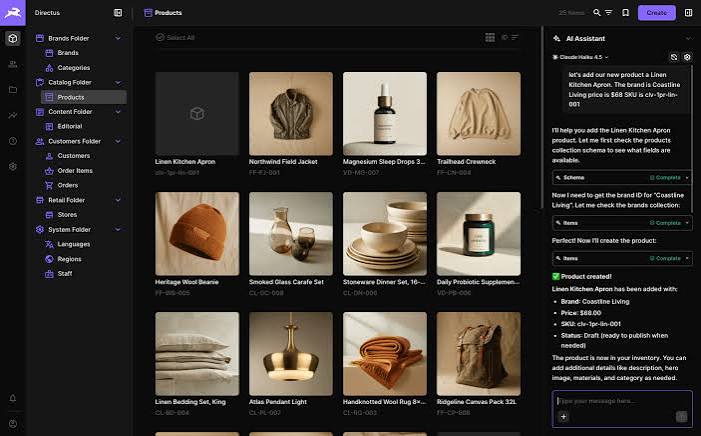The width and height of the screenshot is (701, 436).
Task: Click the send message button icon
Action: [x=681, y=416]
